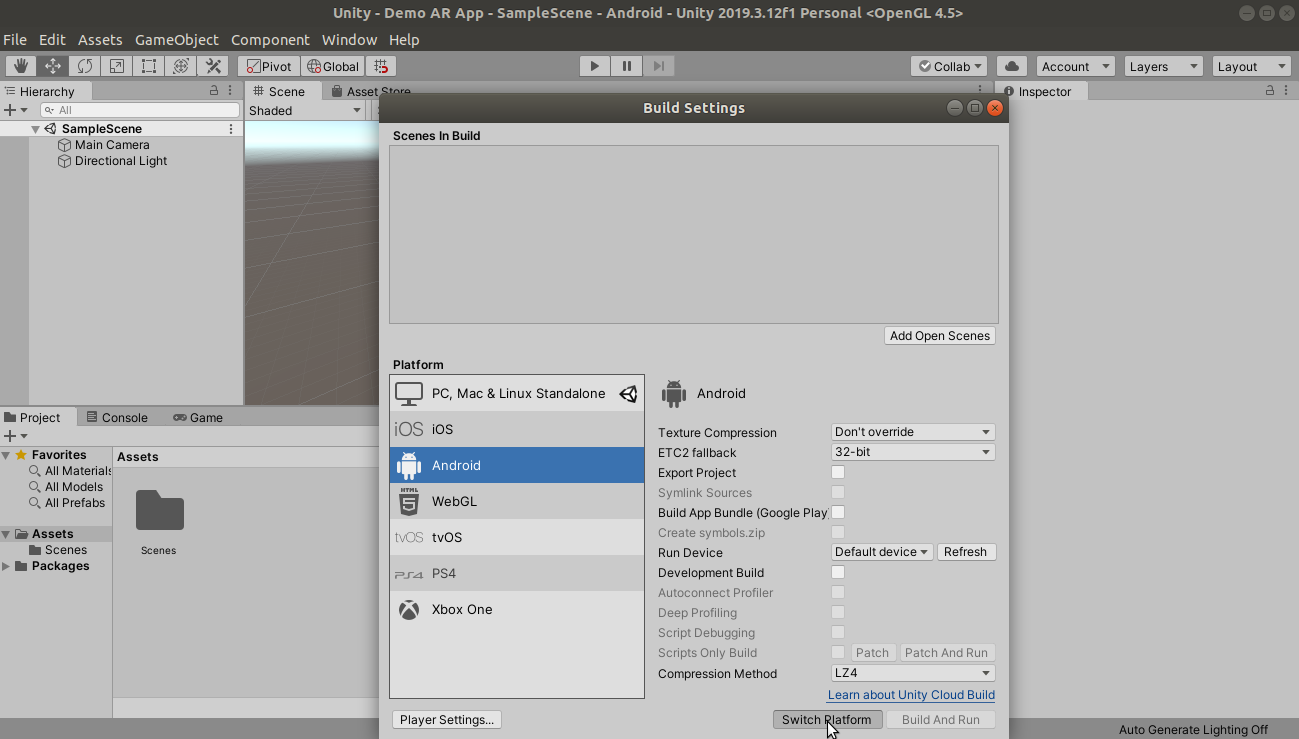
Task: Open custom editor tools
Action: [x=213, y=66]
